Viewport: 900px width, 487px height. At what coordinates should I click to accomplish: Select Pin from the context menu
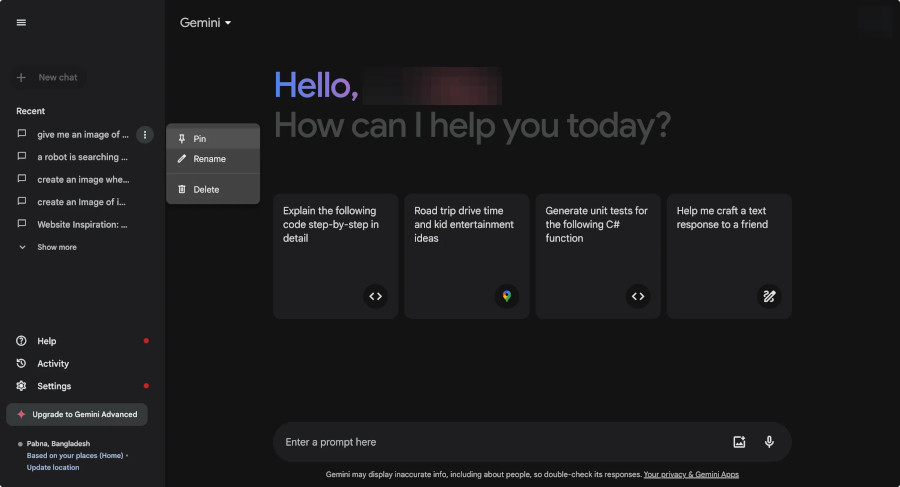pos(213,138)
